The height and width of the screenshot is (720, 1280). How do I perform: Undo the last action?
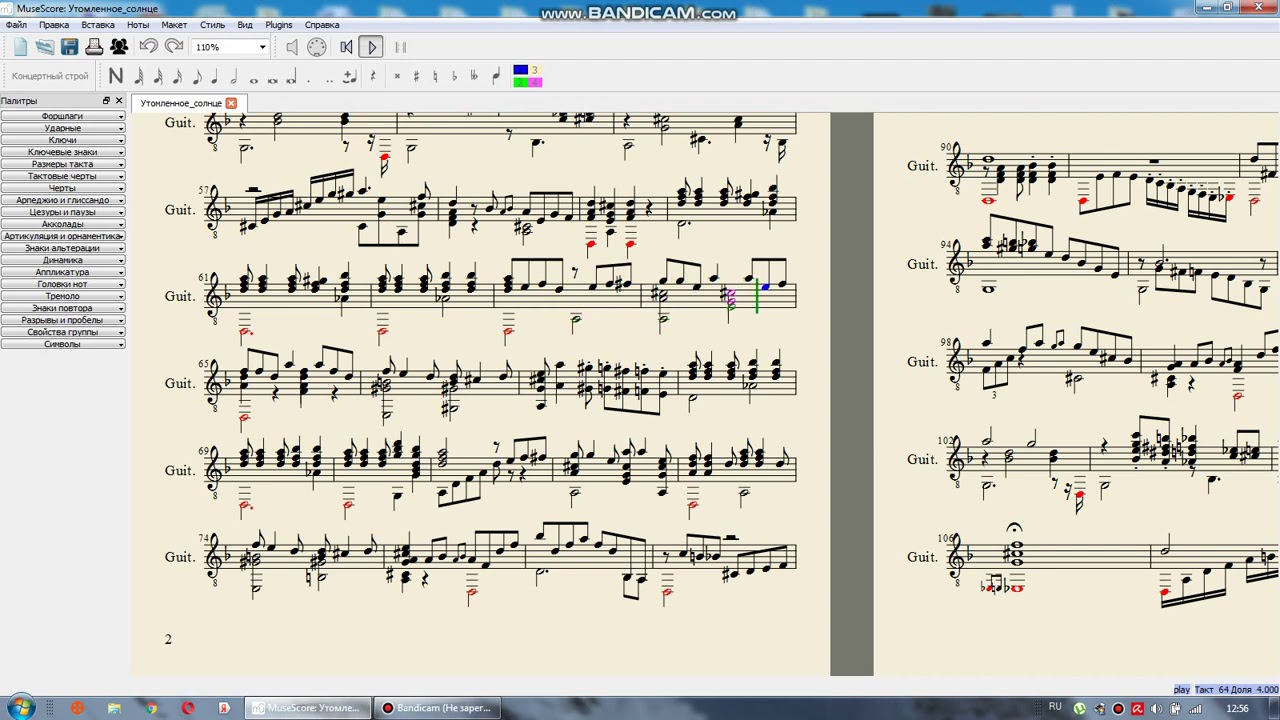point(148,47)
